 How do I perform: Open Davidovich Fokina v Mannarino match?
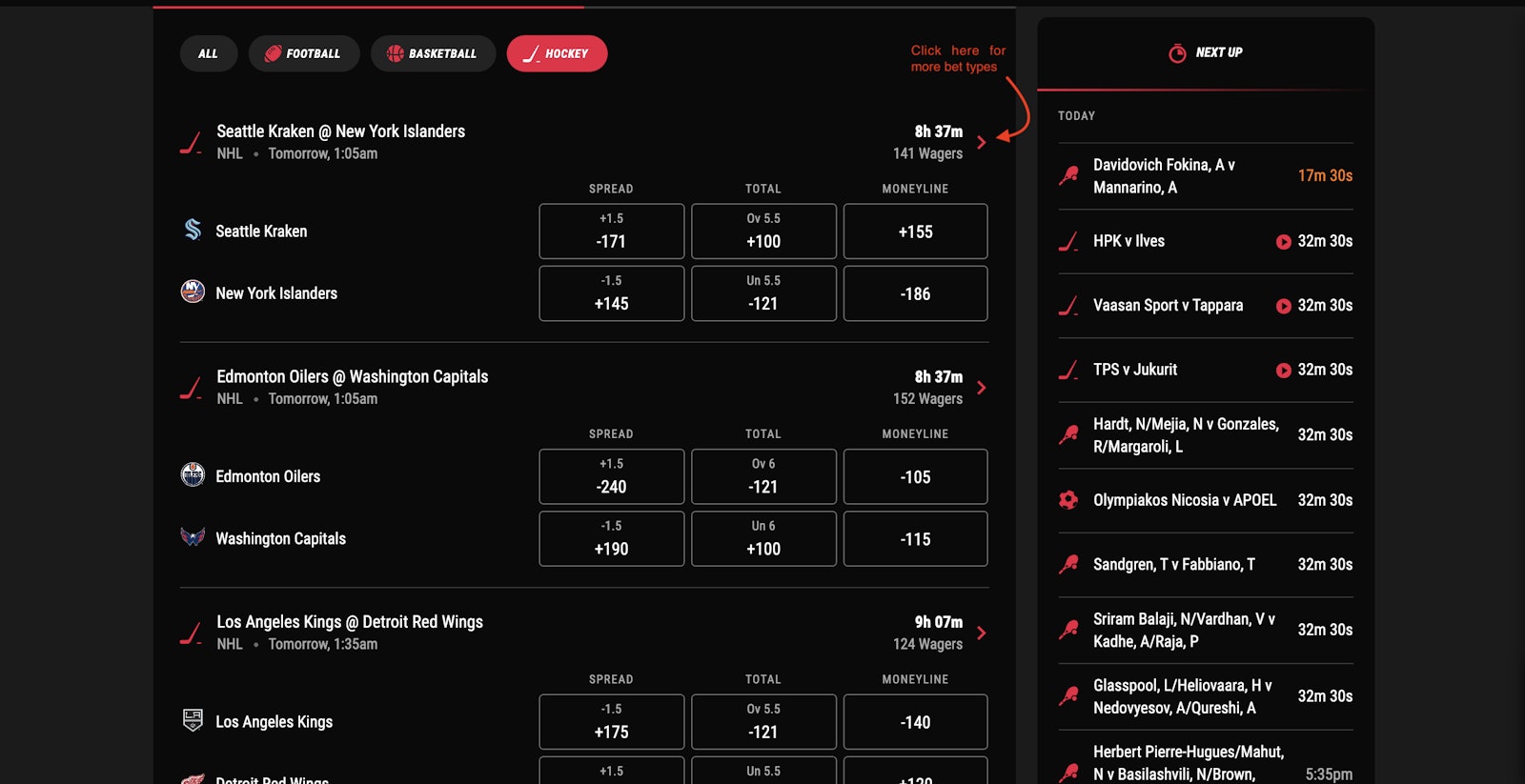(x=1164, y=176)
